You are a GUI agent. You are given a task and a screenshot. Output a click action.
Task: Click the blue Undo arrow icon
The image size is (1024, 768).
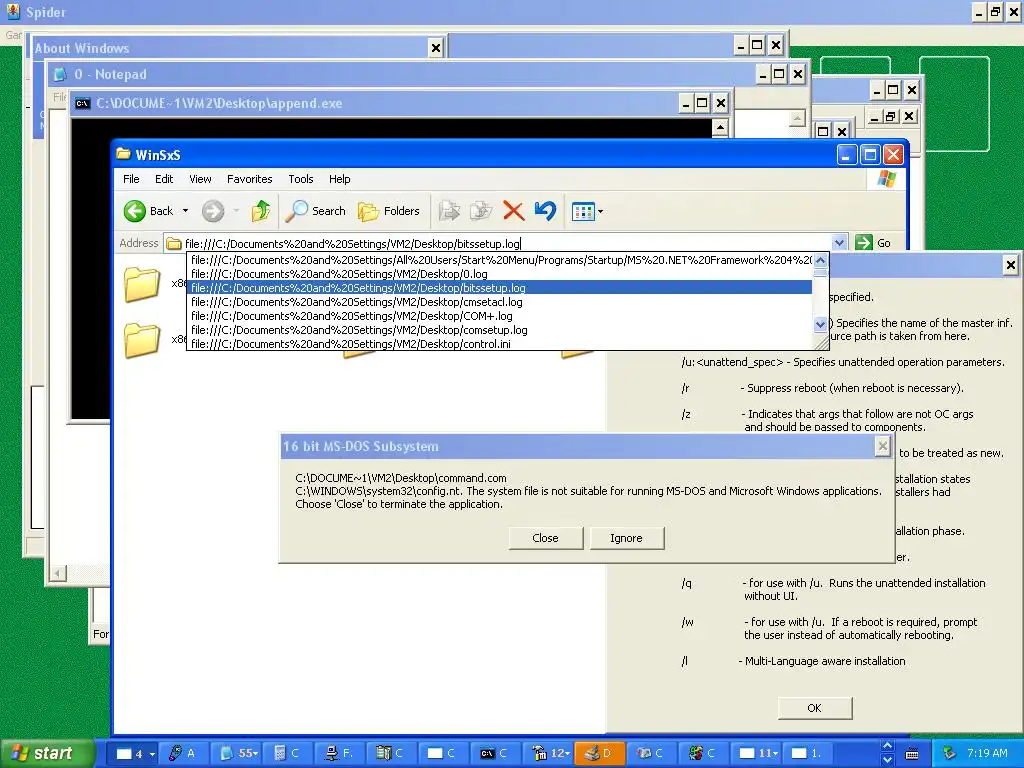point(545,211)
